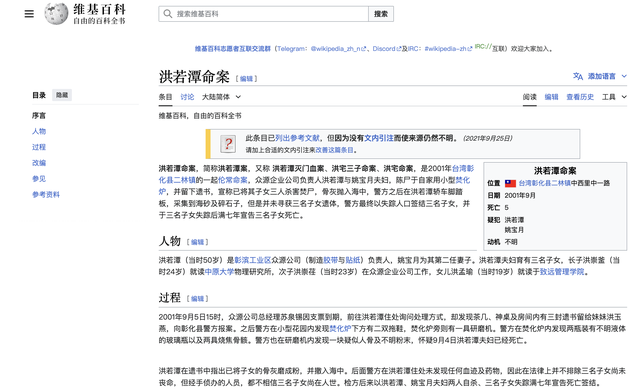Go to 过程 in the contents sidebar
Screen dimensions: 640x390
point(39,147)
